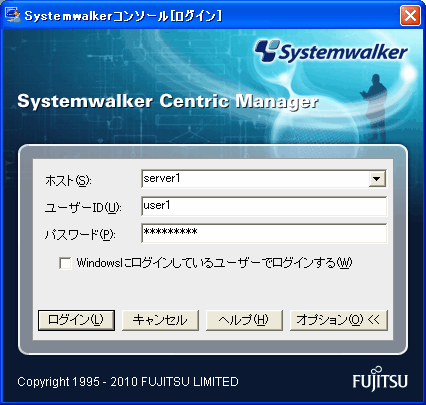Click the Copyright 1995 - 2010 FUJITSU LIMITED text

click(x=128, y=382)
